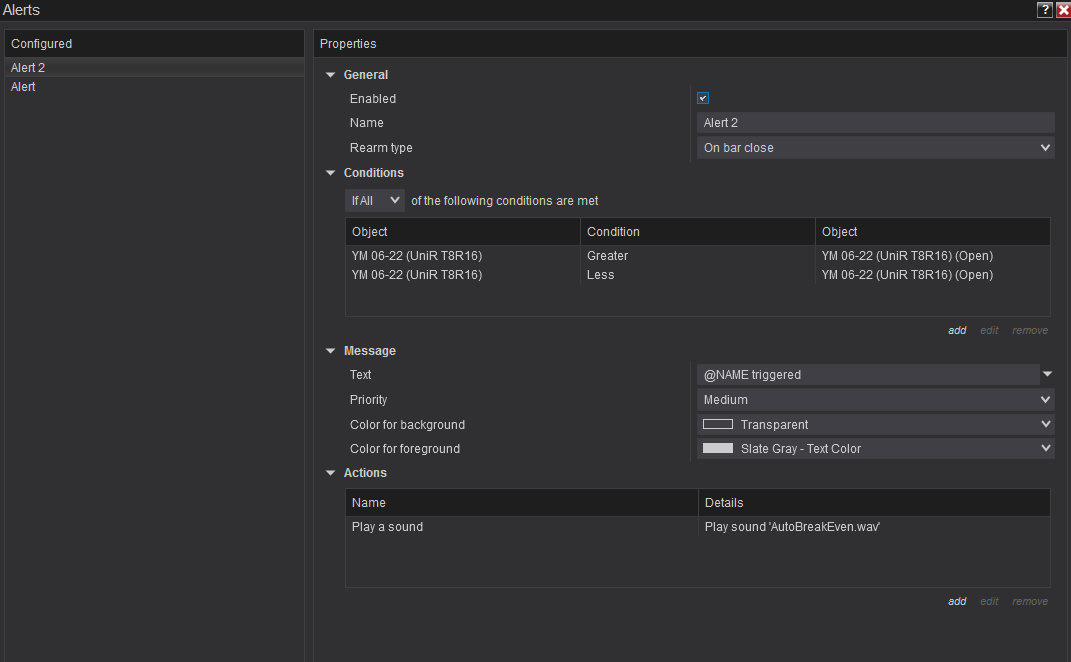
Task: Click the Slate Gray foreground color swatch
Action: pos(718,449)
